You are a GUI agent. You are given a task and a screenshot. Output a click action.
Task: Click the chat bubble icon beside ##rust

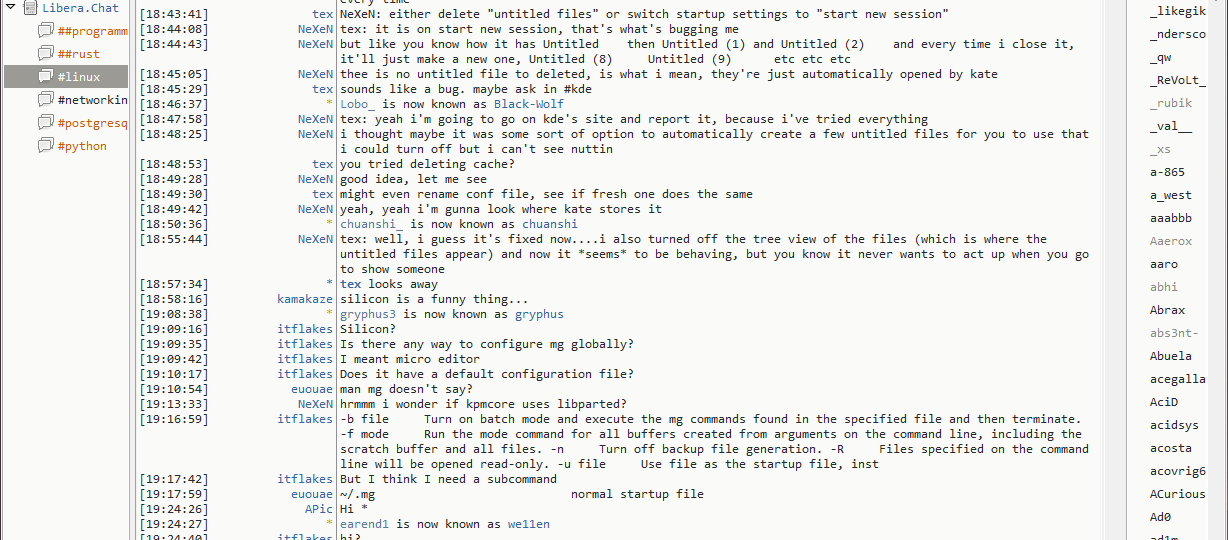(45, 54)
